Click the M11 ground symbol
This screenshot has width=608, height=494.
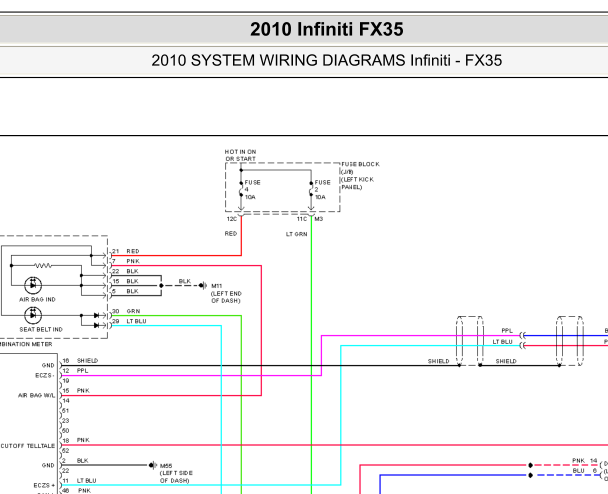pos(203,286)
